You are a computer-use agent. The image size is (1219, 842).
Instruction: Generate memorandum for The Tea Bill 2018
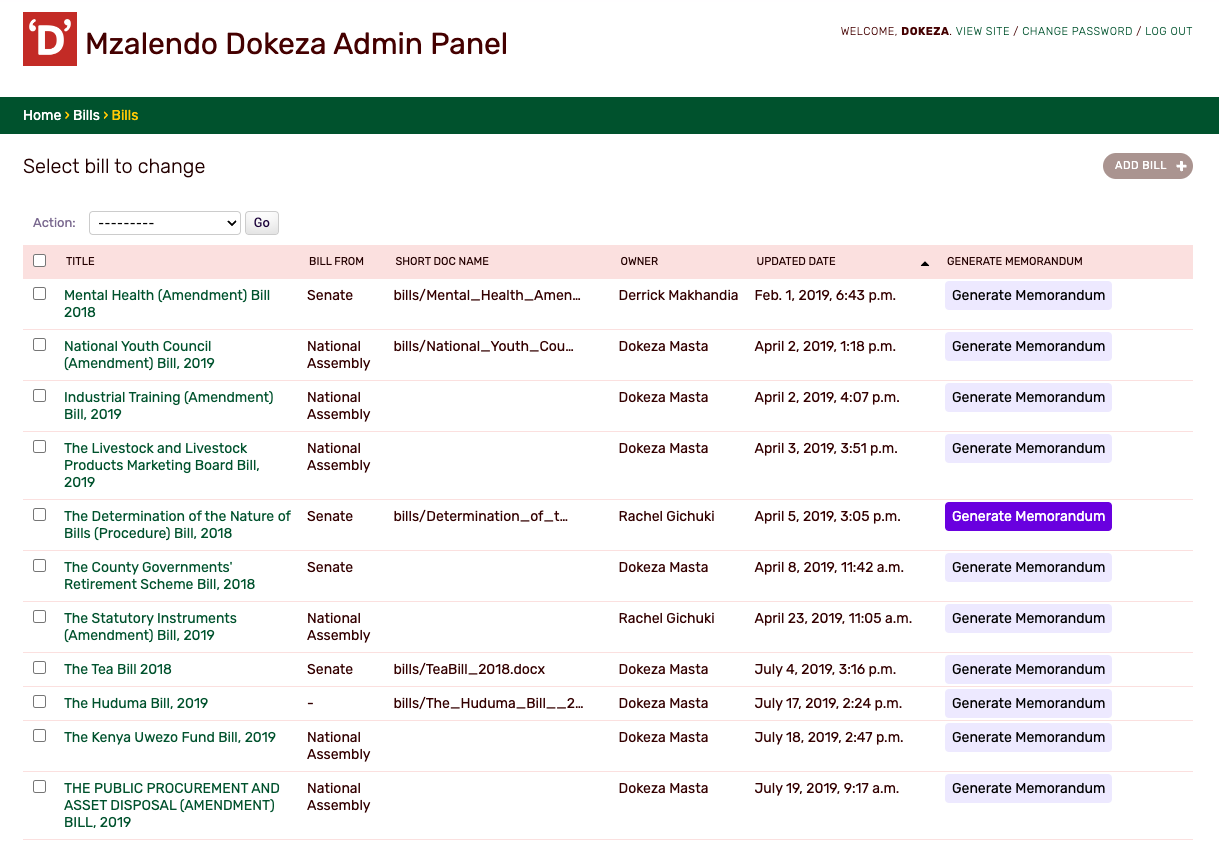[x=1027, y=669]
